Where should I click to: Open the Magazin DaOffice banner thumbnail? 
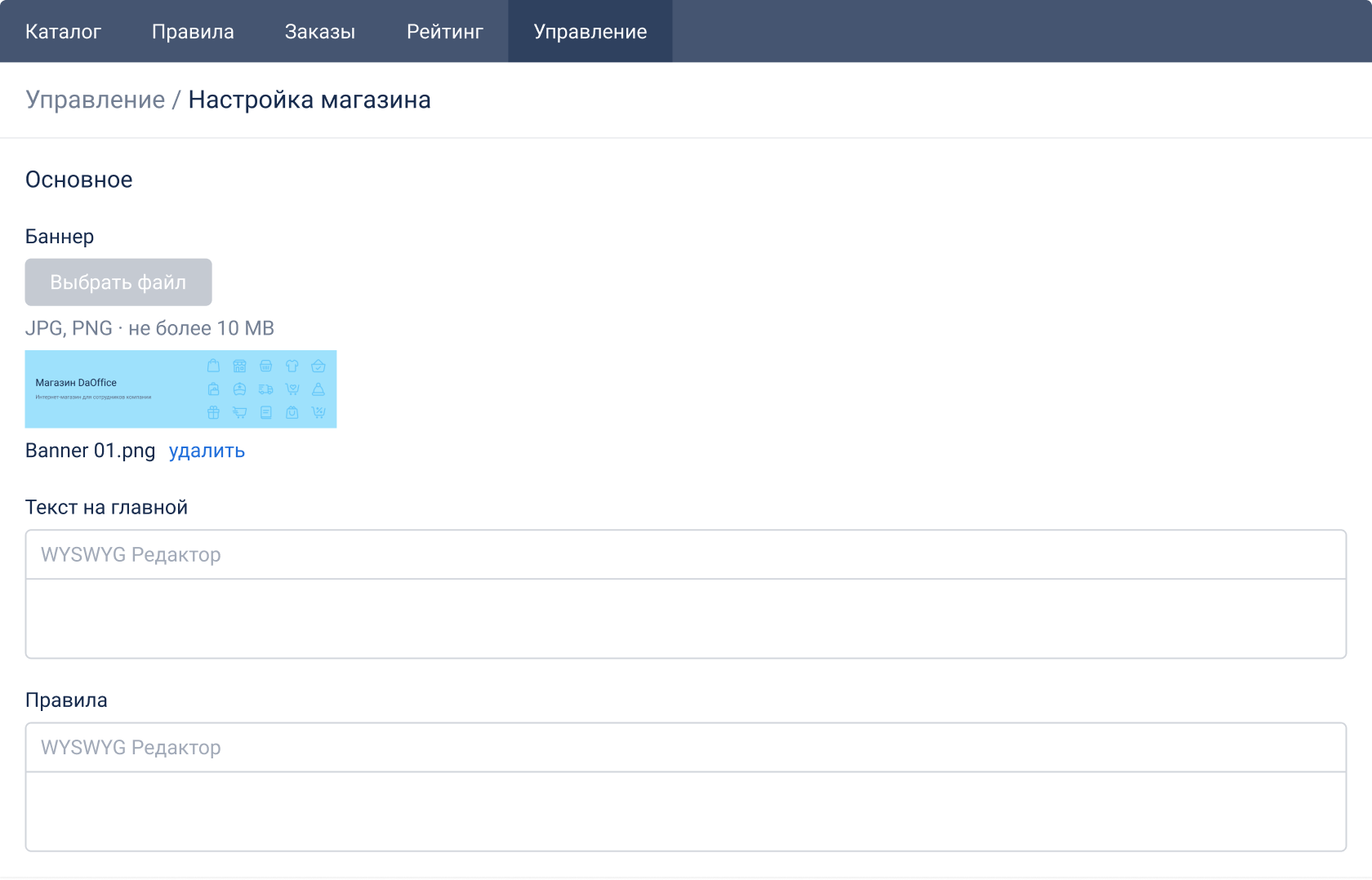(x=180, y=389)
